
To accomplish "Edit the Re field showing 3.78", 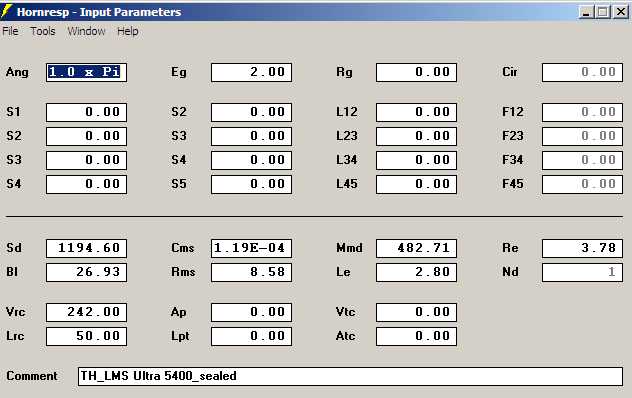I will pyautogui.click(x=582, y=248).
